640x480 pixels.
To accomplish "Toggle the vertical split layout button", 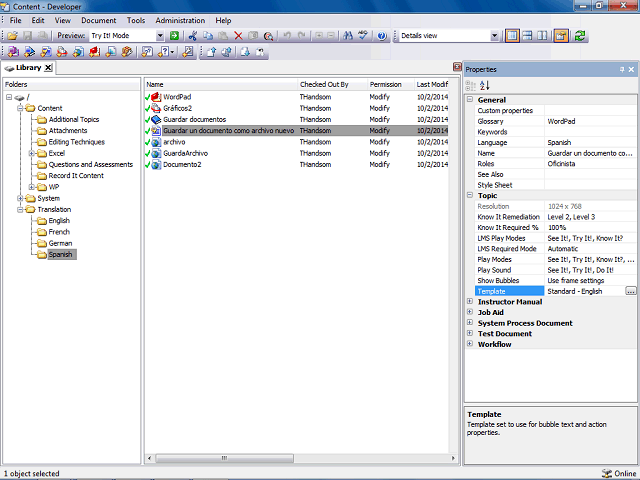I will tap(542, 36).
